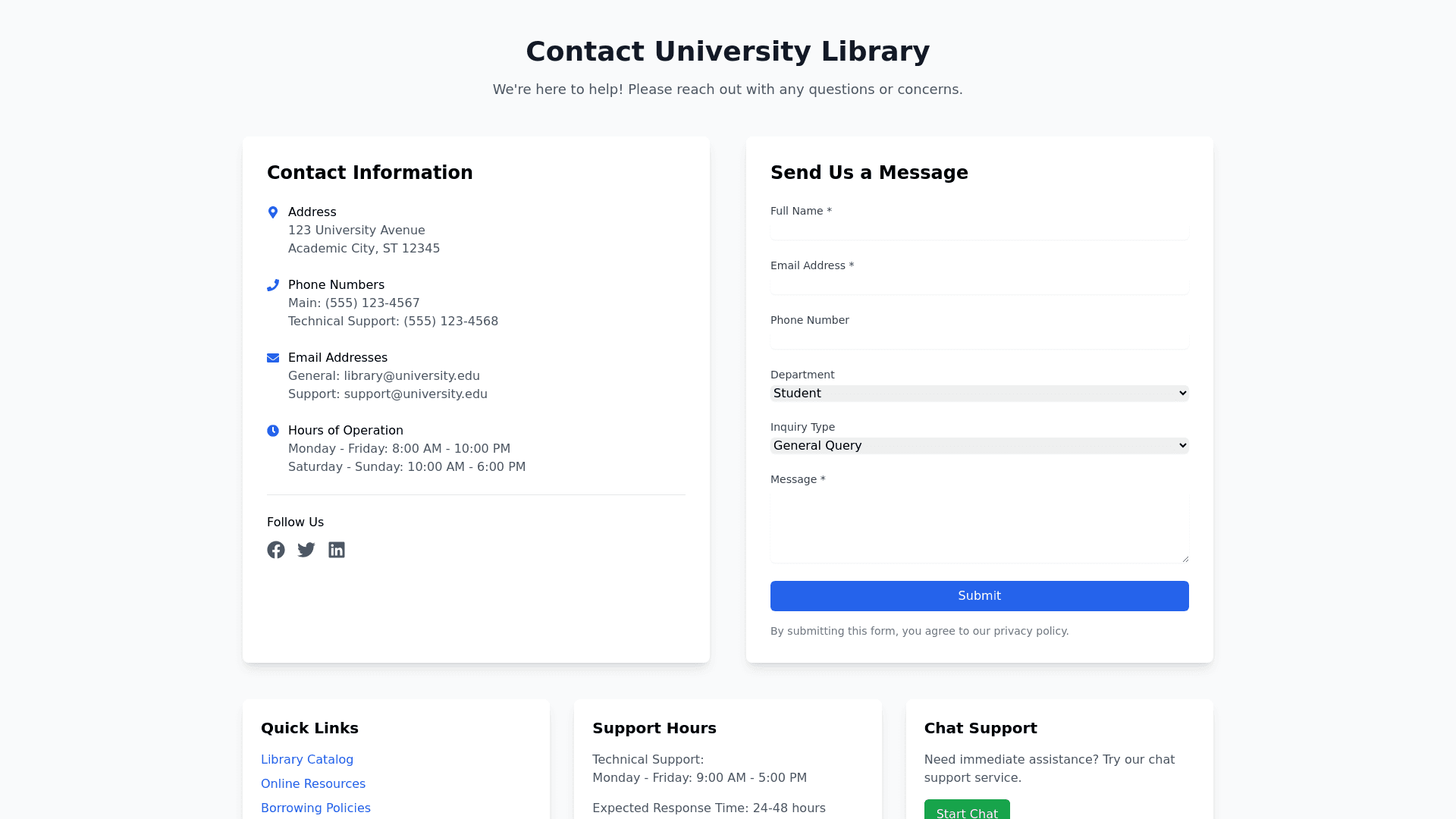1456x819 pixels.
Task: Open the Online Resources link
Action: (x=313, y=783)
